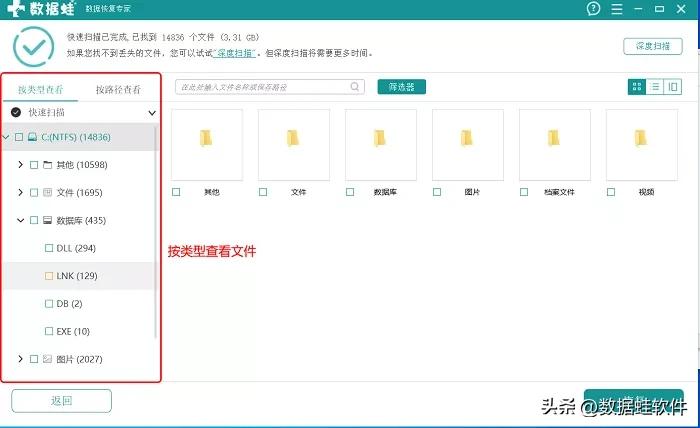Viewport: 700px width, 428px height.
Task: Open the 筛选器 filter button
Action: point(401,87)
